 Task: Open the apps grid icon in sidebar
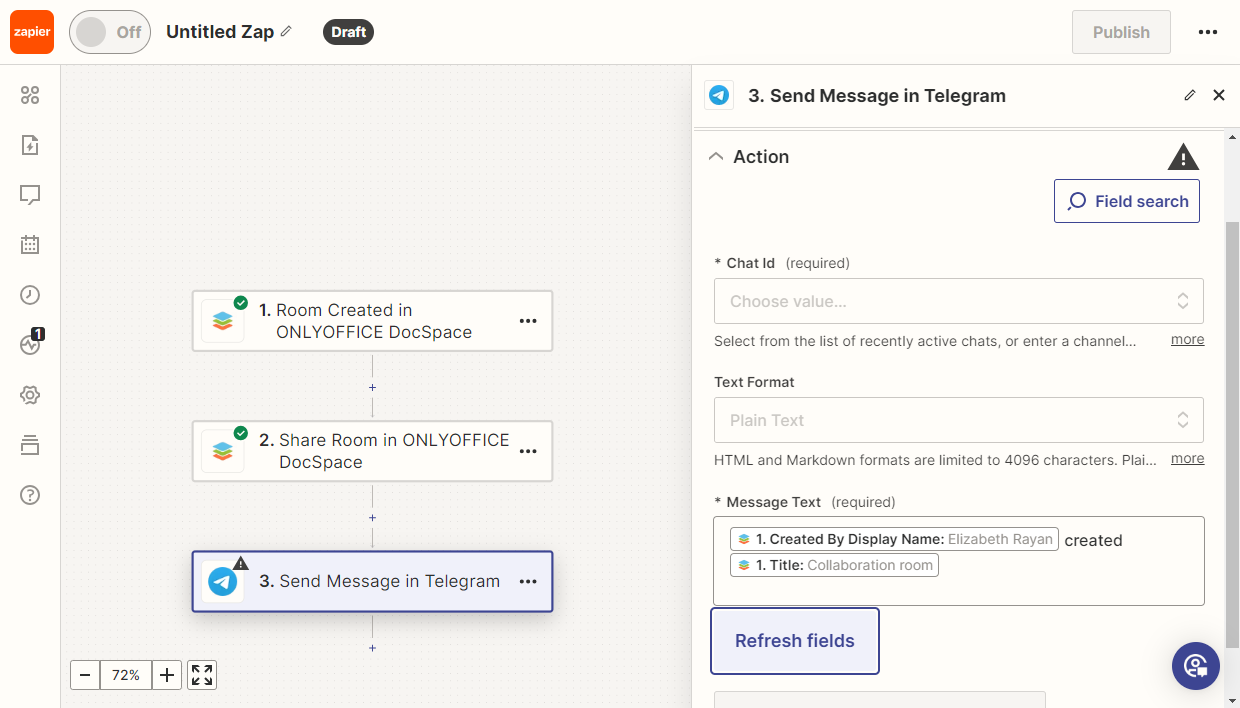point(30,95)
